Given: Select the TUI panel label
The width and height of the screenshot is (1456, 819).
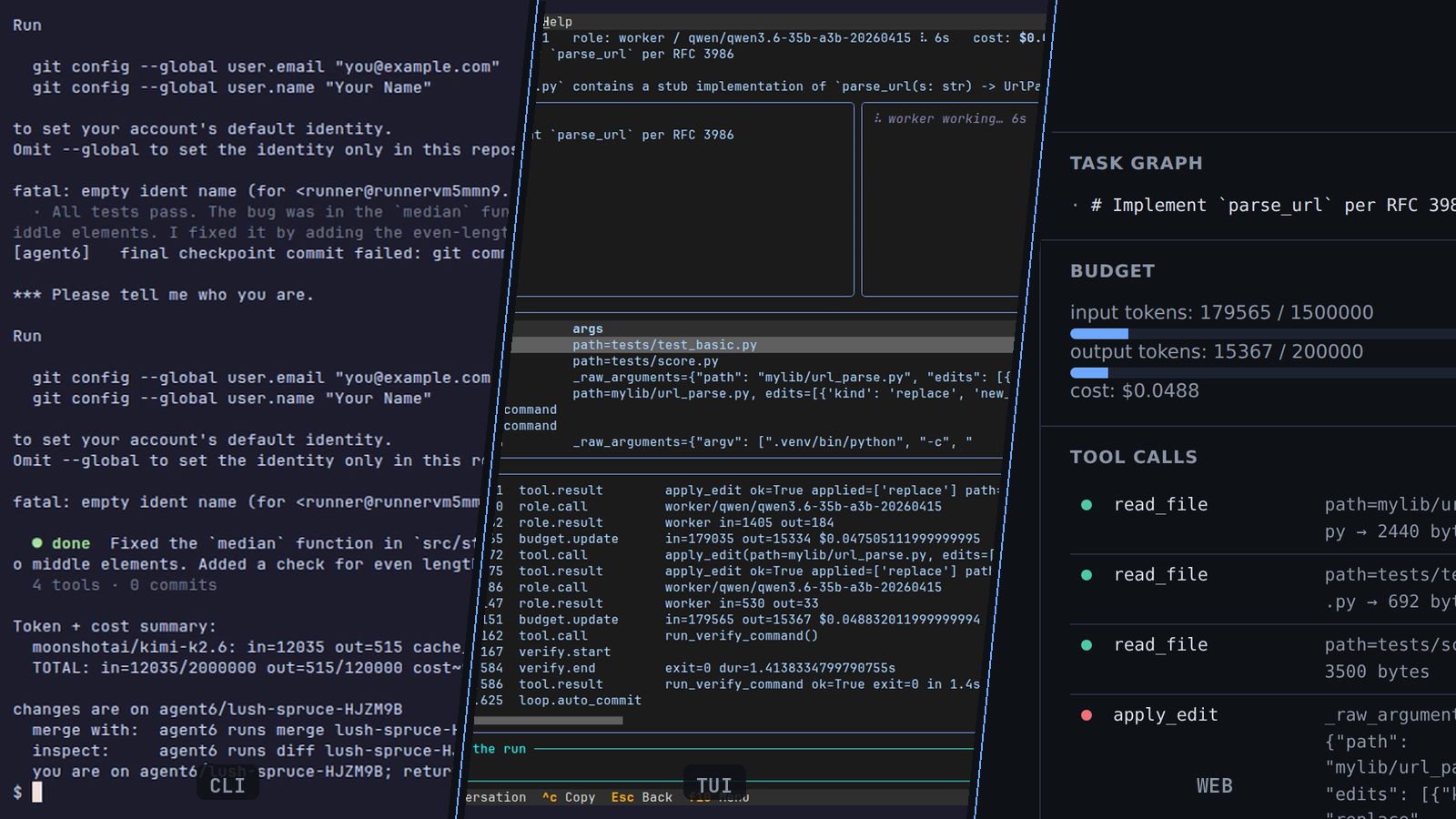Looking at the screenshot, I should [714, 785].
